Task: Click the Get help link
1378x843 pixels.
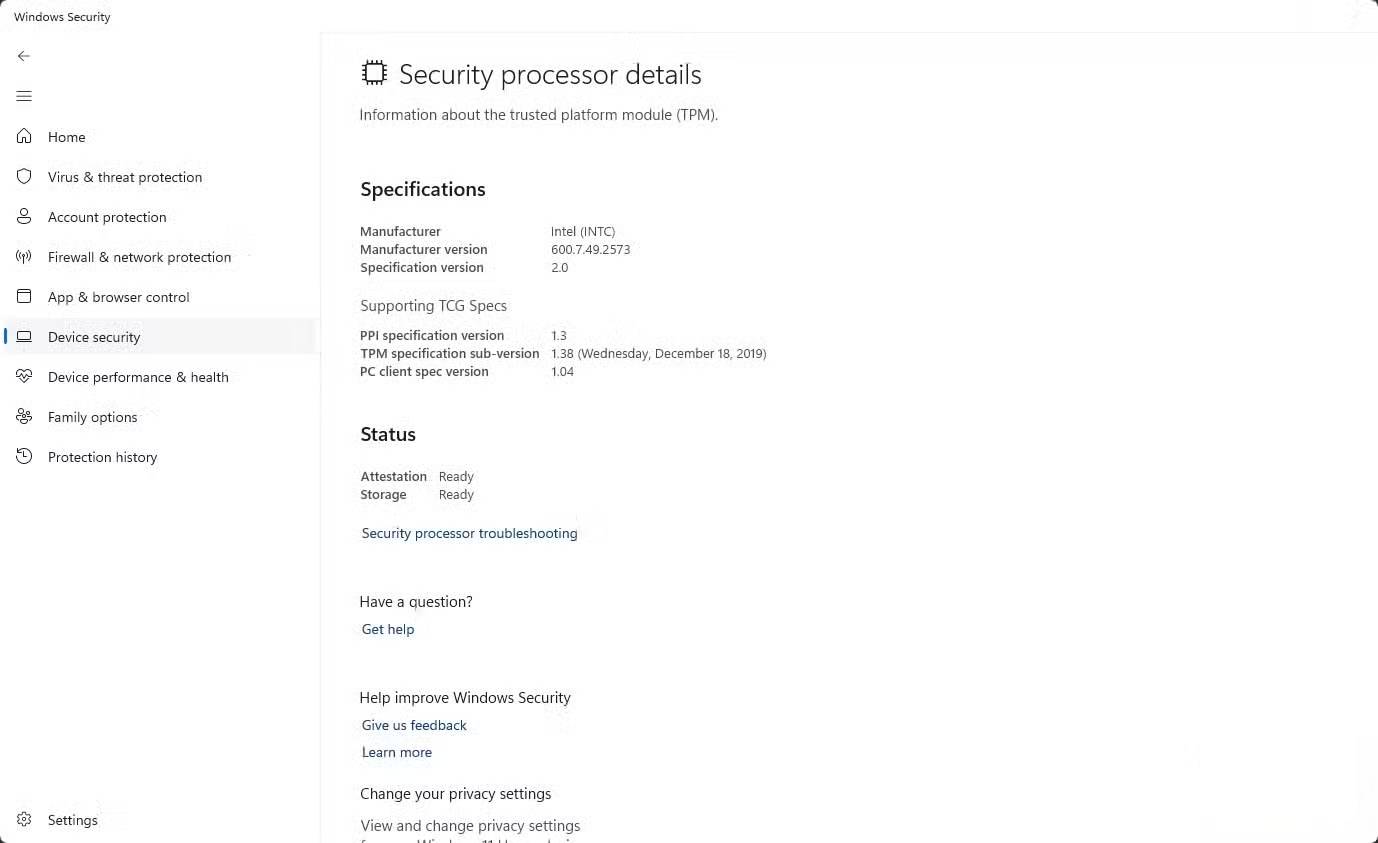Action: 388,629
